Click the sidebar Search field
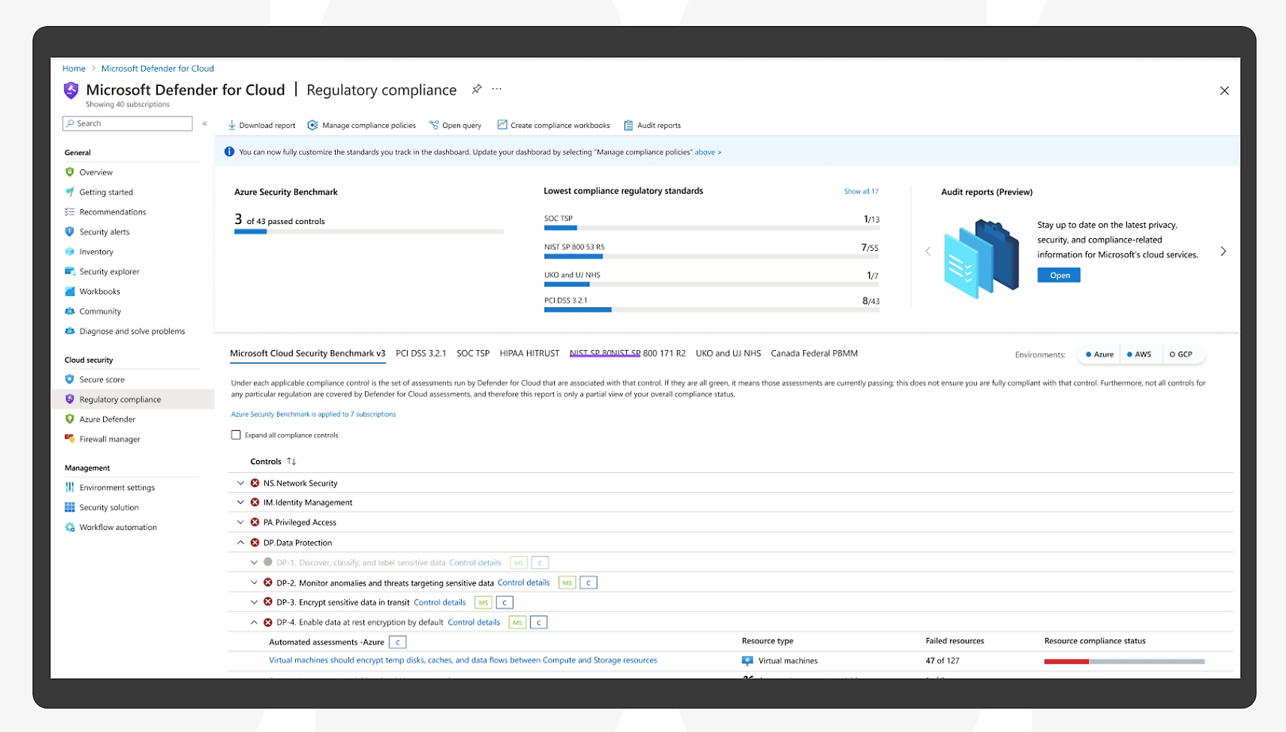1286x732 pixels. click(127, 123)
